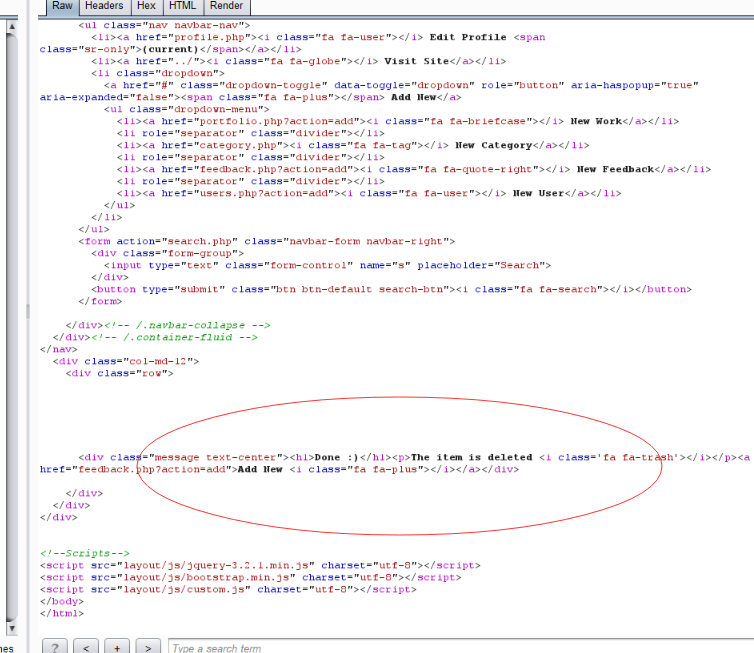
Task: Switch to the Raw tab
Action: pyautogui.click(x=62, y=6)
